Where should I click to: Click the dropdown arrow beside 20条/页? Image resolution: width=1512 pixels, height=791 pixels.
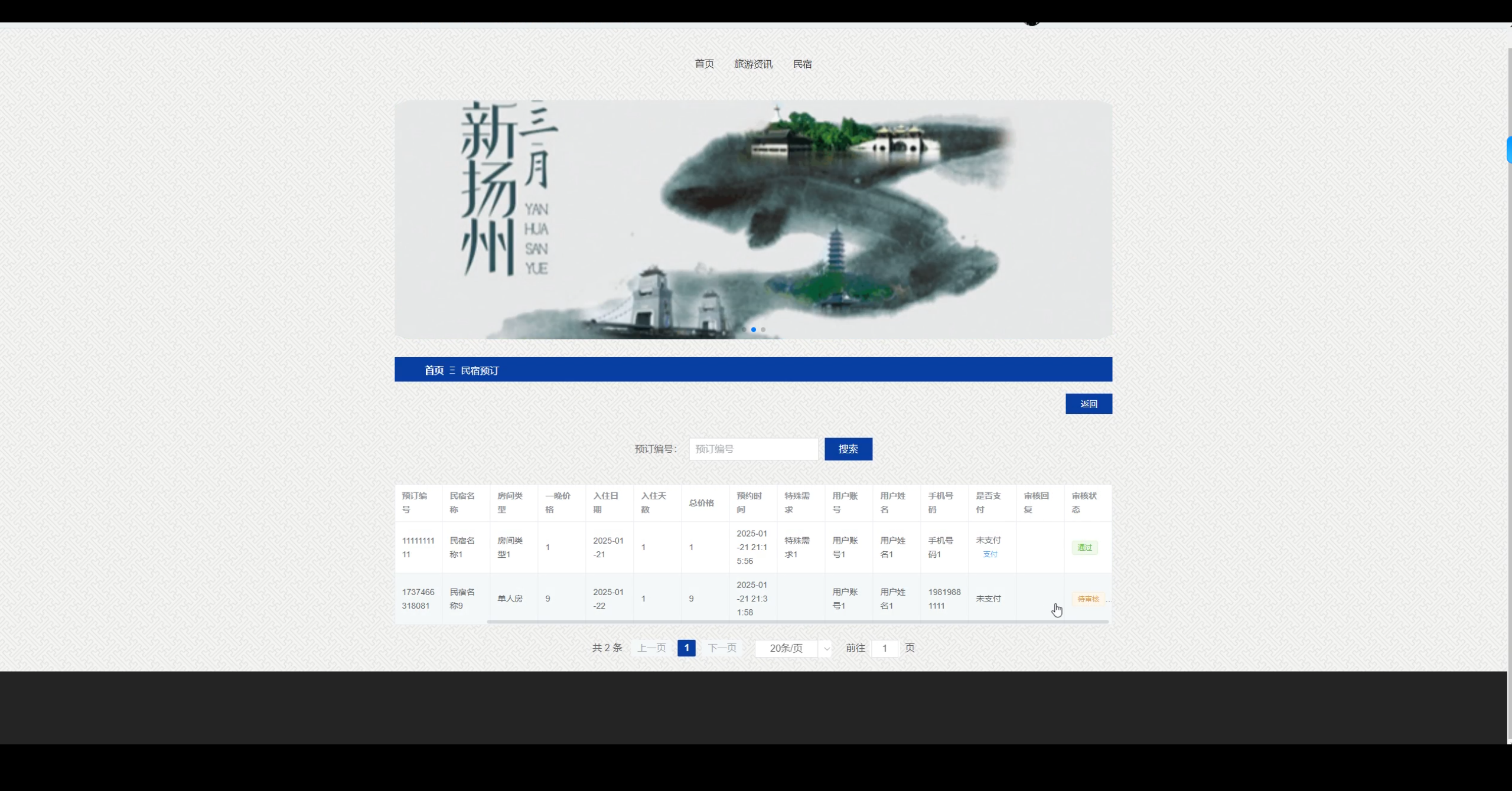point(826,648)
